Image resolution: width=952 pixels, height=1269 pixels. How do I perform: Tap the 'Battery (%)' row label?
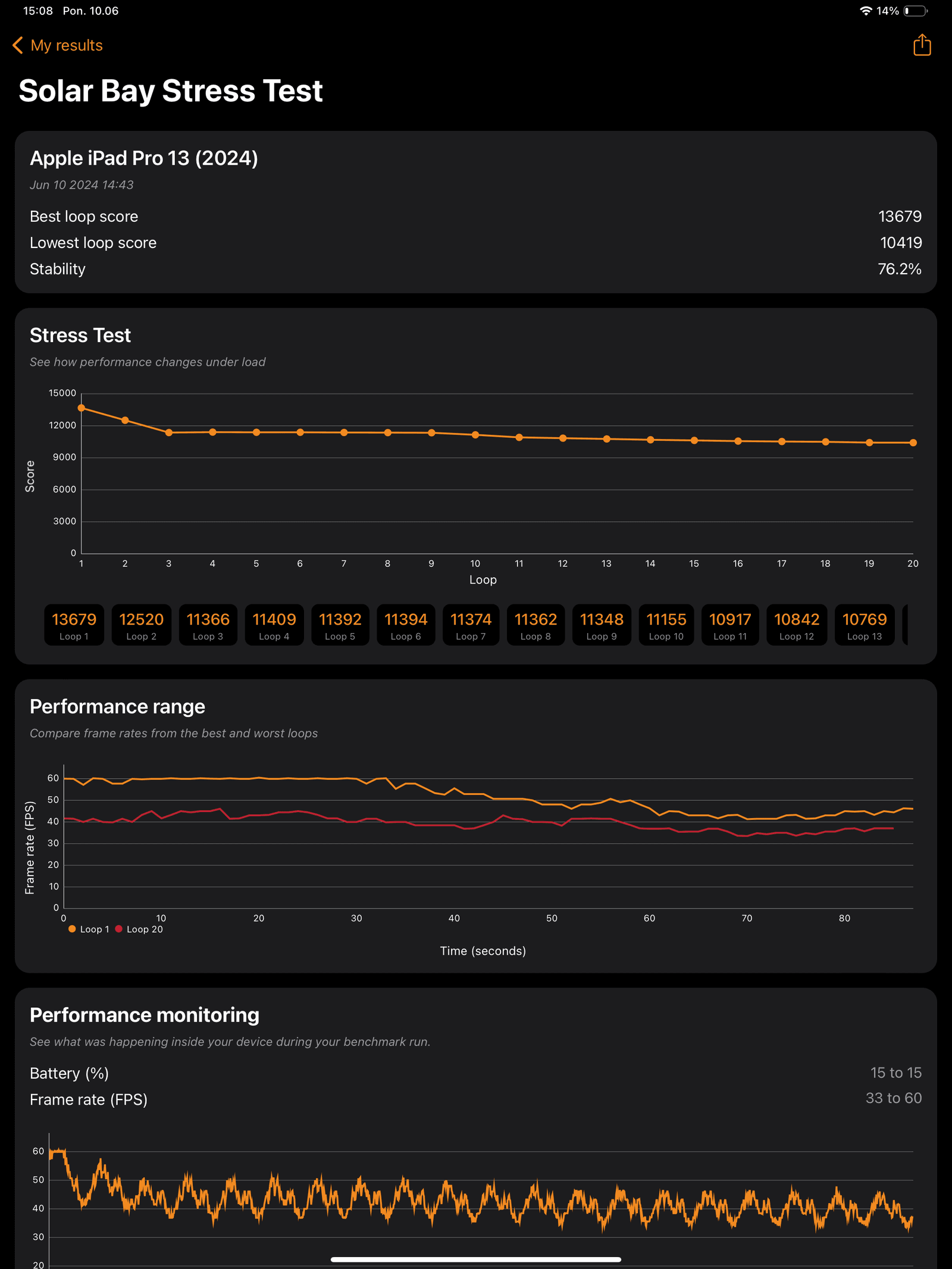pyautogui.click(x=69, y=1073)
